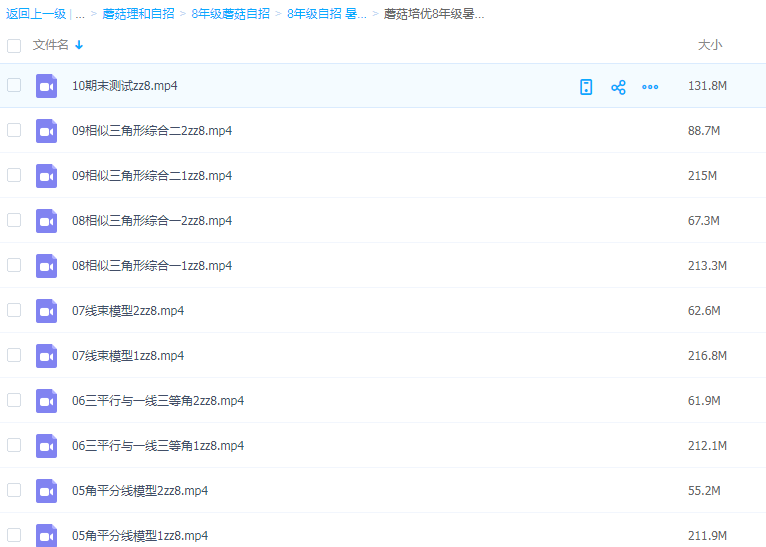Tick checkbox for 09相似三角形综合二1zz8.mp4
The height and width of the screenshot is (547, 766).
[14, 175]
